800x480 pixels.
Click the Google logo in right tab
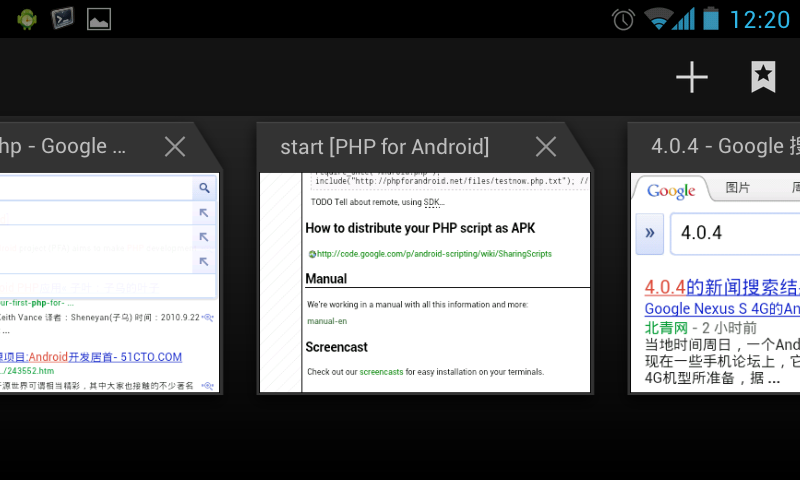tap(671, 191)
